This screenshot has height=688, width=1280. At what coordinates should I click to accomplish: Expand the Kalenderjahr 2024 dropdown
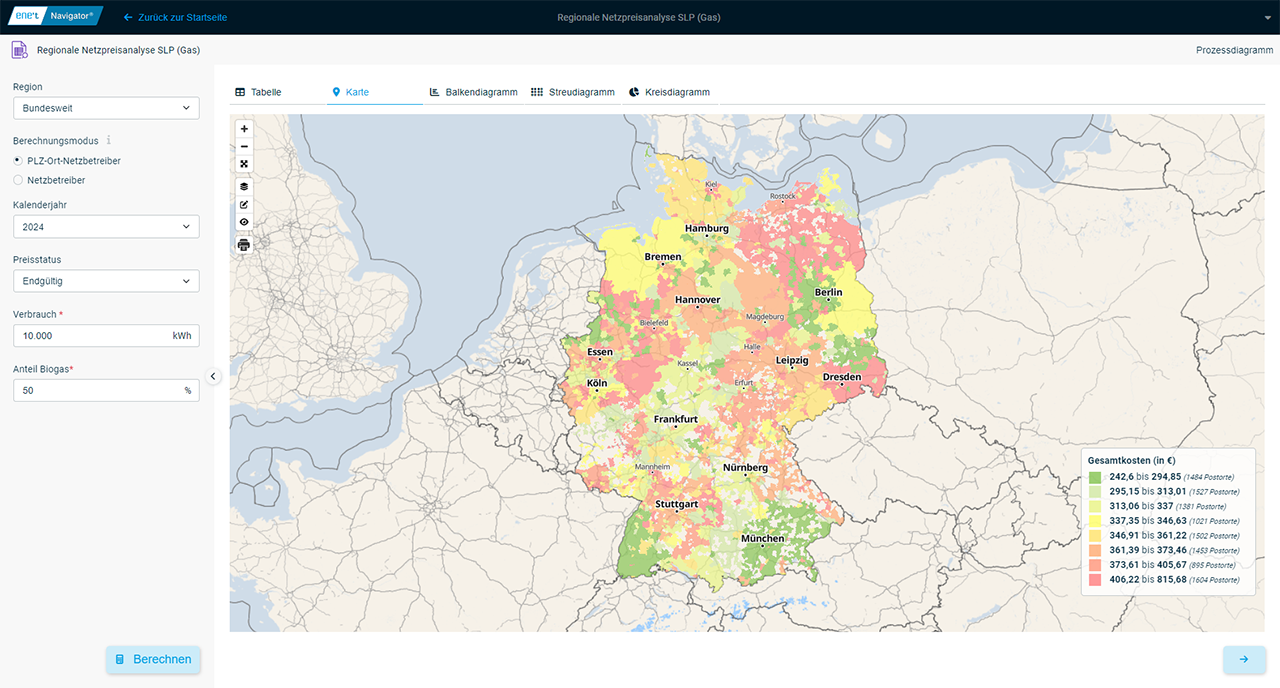105,227
